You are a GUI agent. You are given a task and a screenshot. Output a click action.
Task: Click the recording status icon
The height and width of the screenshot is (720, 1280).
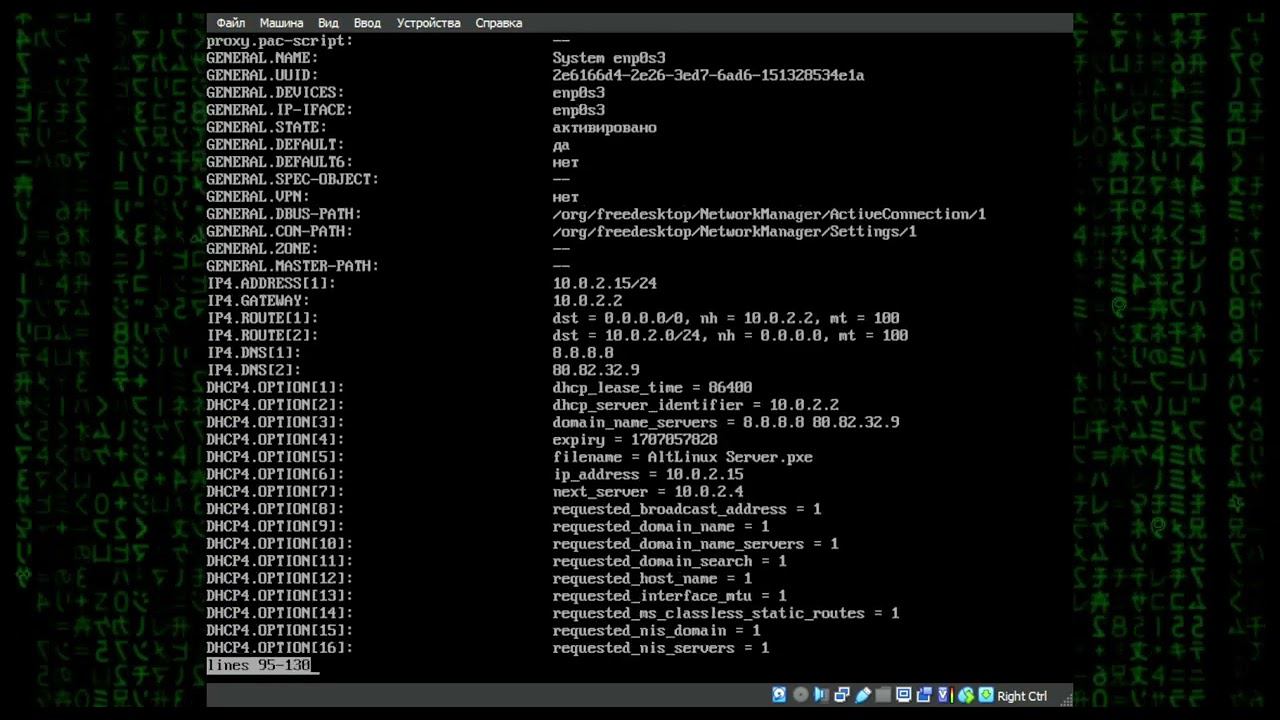coord(924,695)
